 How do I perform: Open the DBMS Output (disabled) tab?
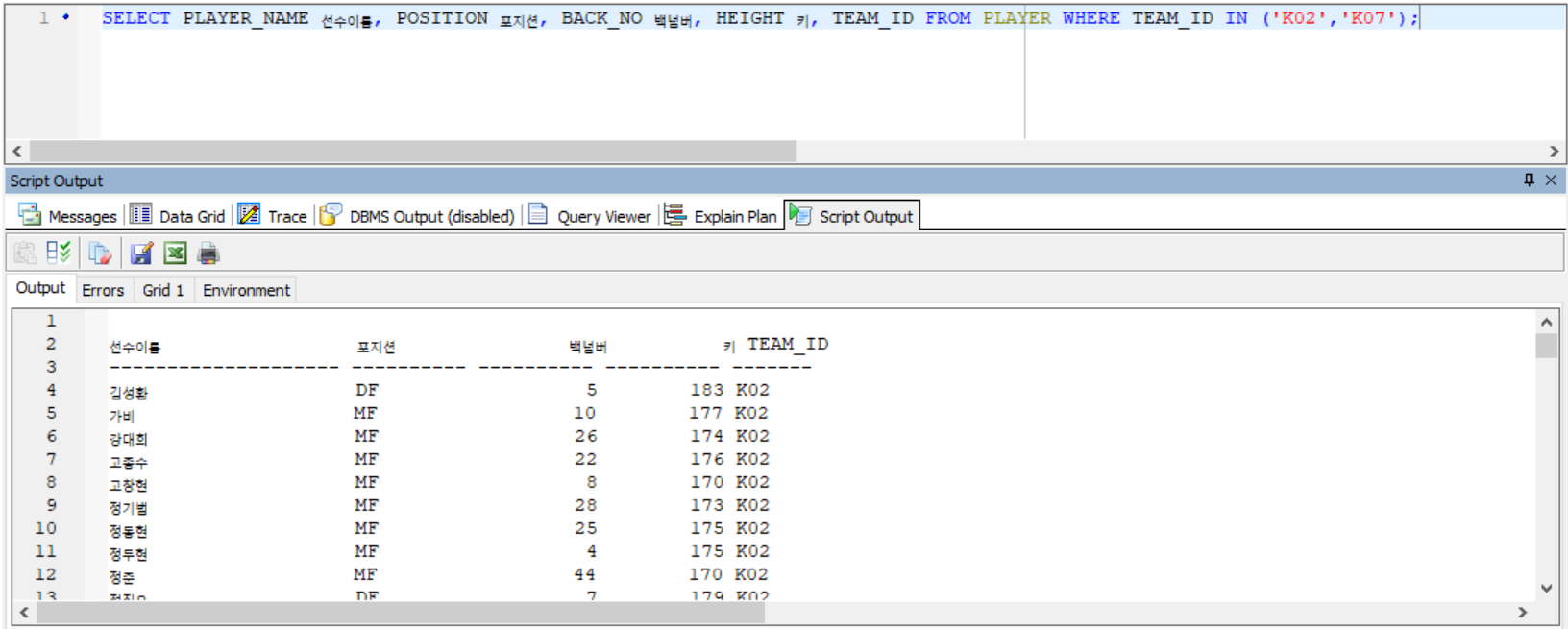pyautogui.click(x=418, y=216)
